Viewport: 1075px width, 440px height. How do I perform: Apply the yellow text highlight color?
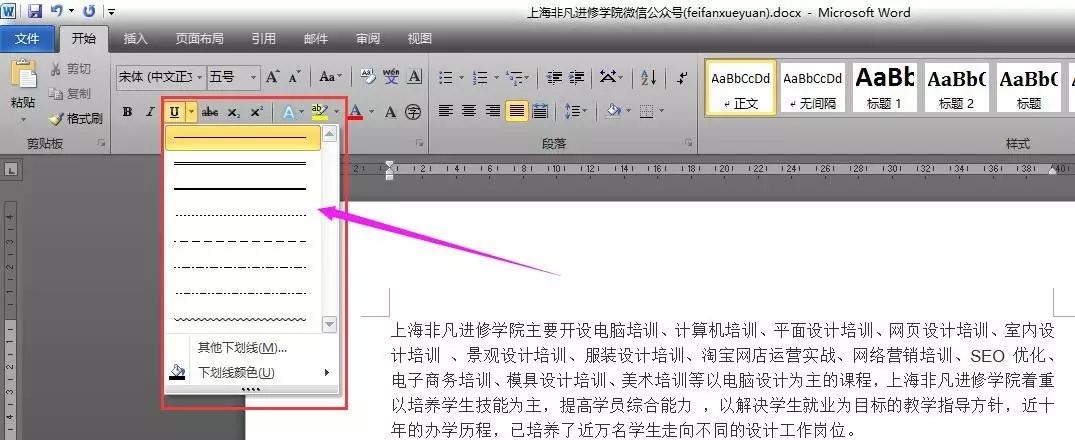click(x=319, y=112)
